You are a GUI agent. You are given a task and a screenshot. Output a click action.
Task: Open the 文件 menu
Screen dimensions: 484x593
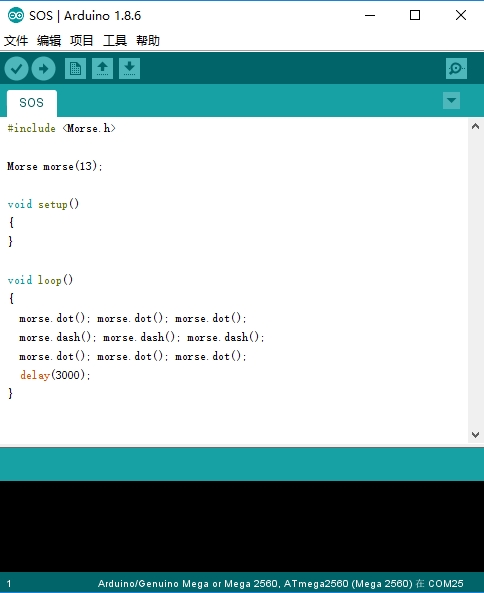(16, 40)
